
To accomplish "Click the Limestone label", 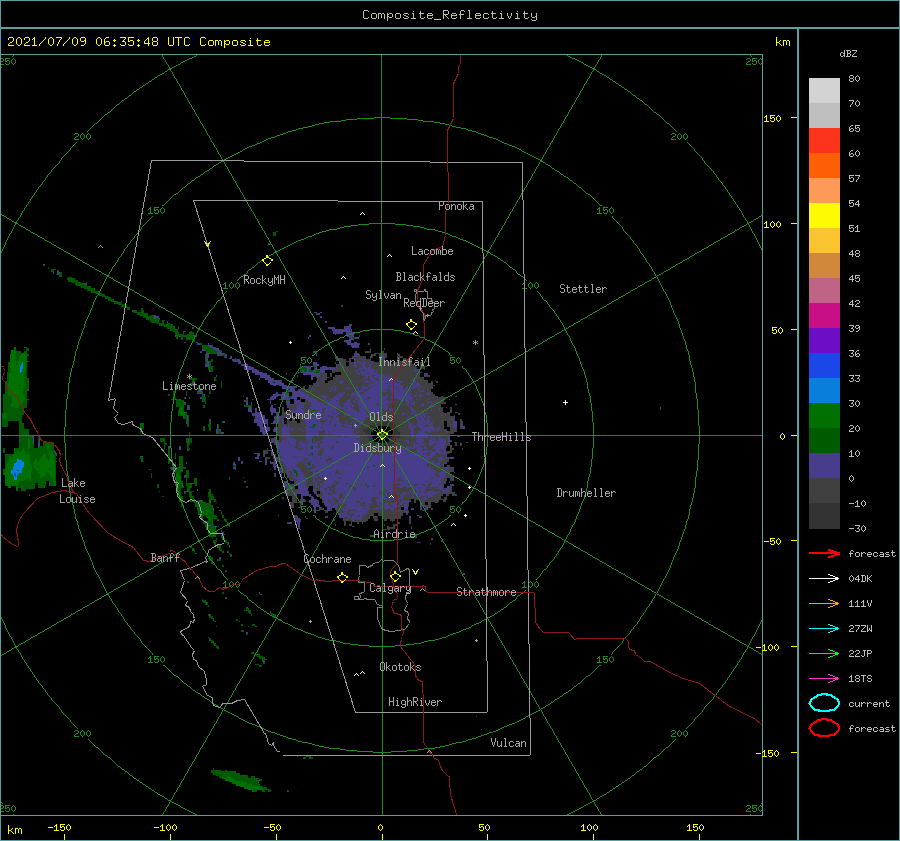I will (189, 386).
